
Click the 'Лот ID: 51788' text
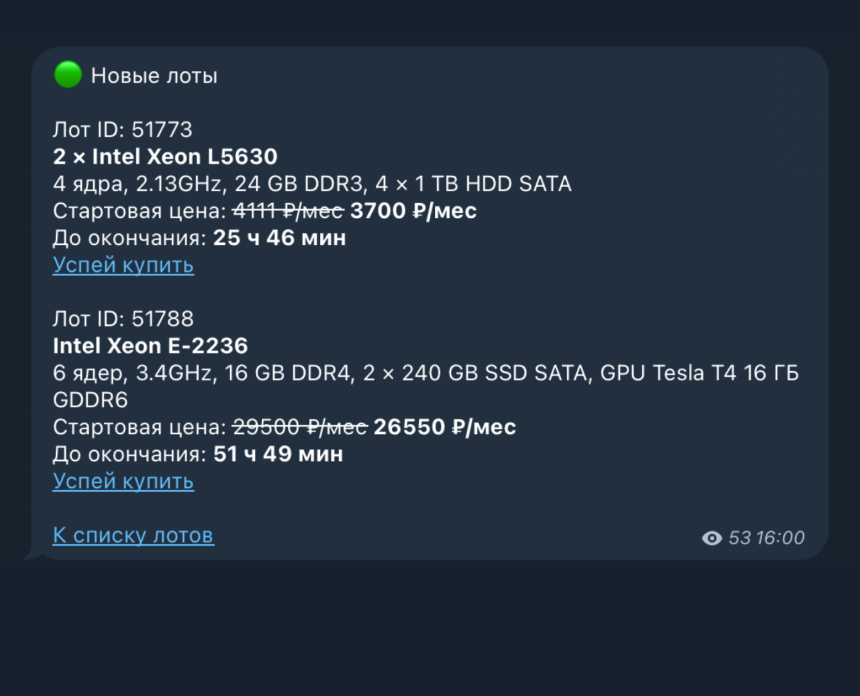122,319
